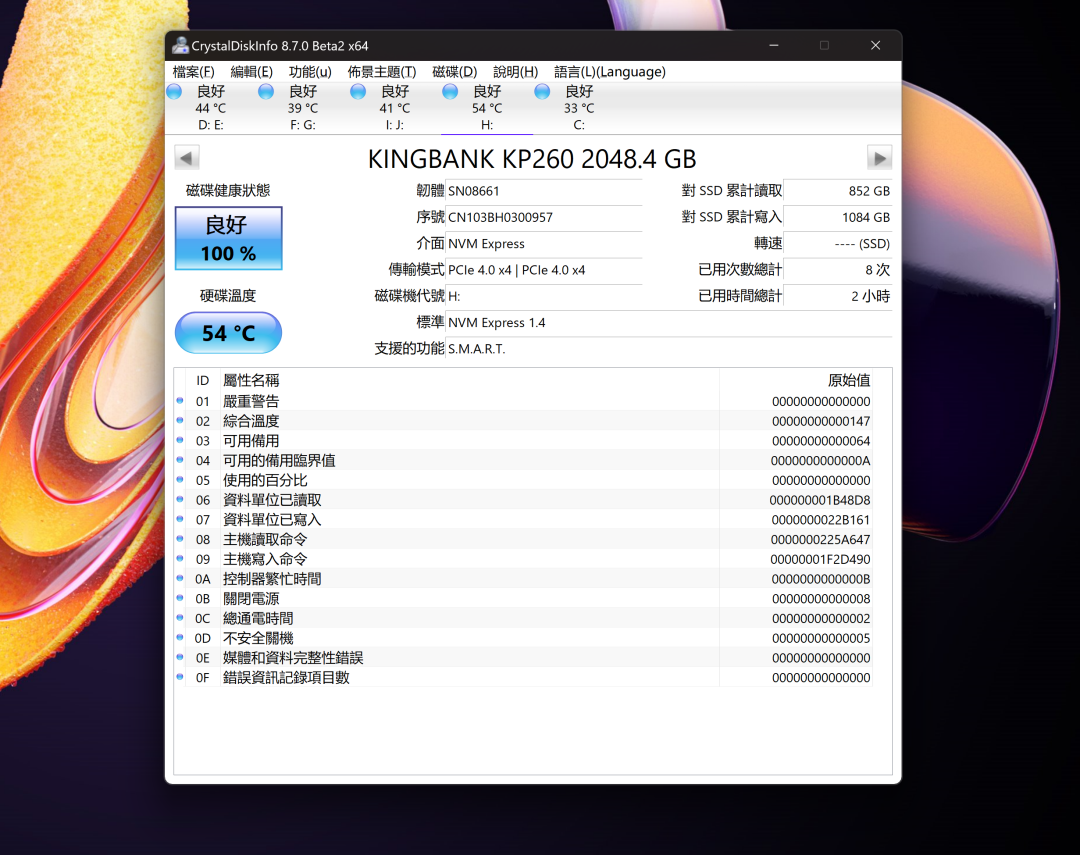Click status dot for attribute 01 嚴重警告
Viewport: 1080px width, 855px height.
point(180,400)
